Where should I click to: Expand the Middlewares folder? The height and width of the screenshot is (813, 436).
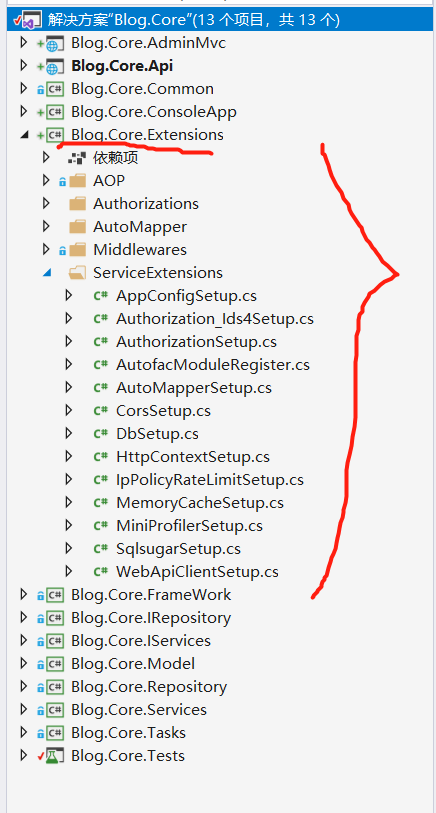(x=47, y=250)
